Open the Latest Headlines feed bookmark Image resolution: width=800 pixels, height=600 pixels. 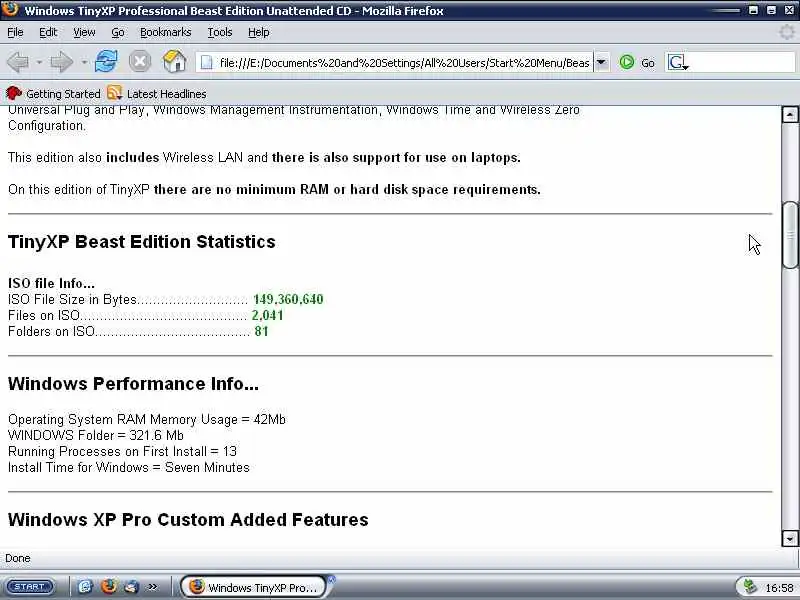[157, 94]
